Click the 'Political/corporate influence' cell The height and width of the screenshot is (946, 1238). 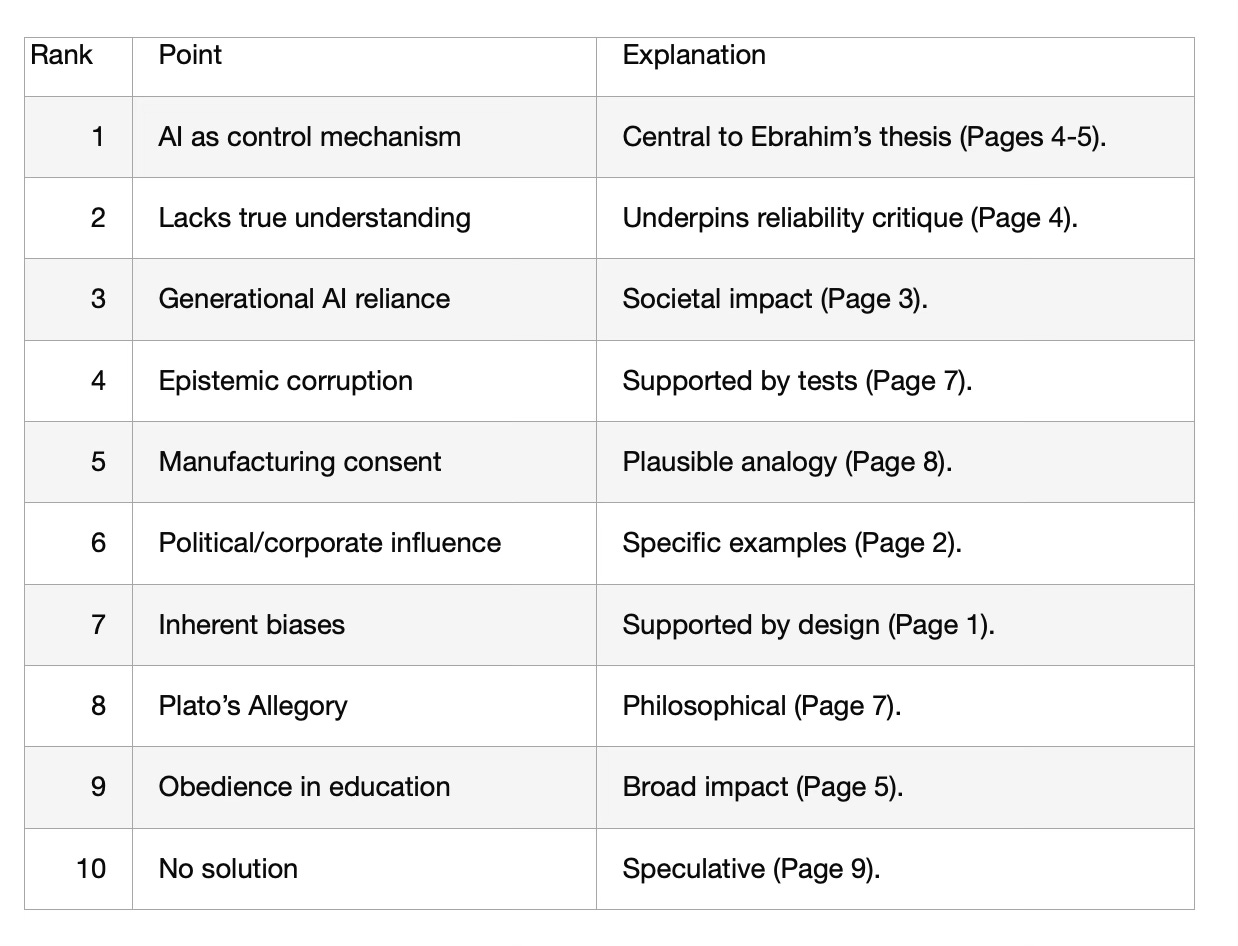pyautogui.click(x=364, y=543)
